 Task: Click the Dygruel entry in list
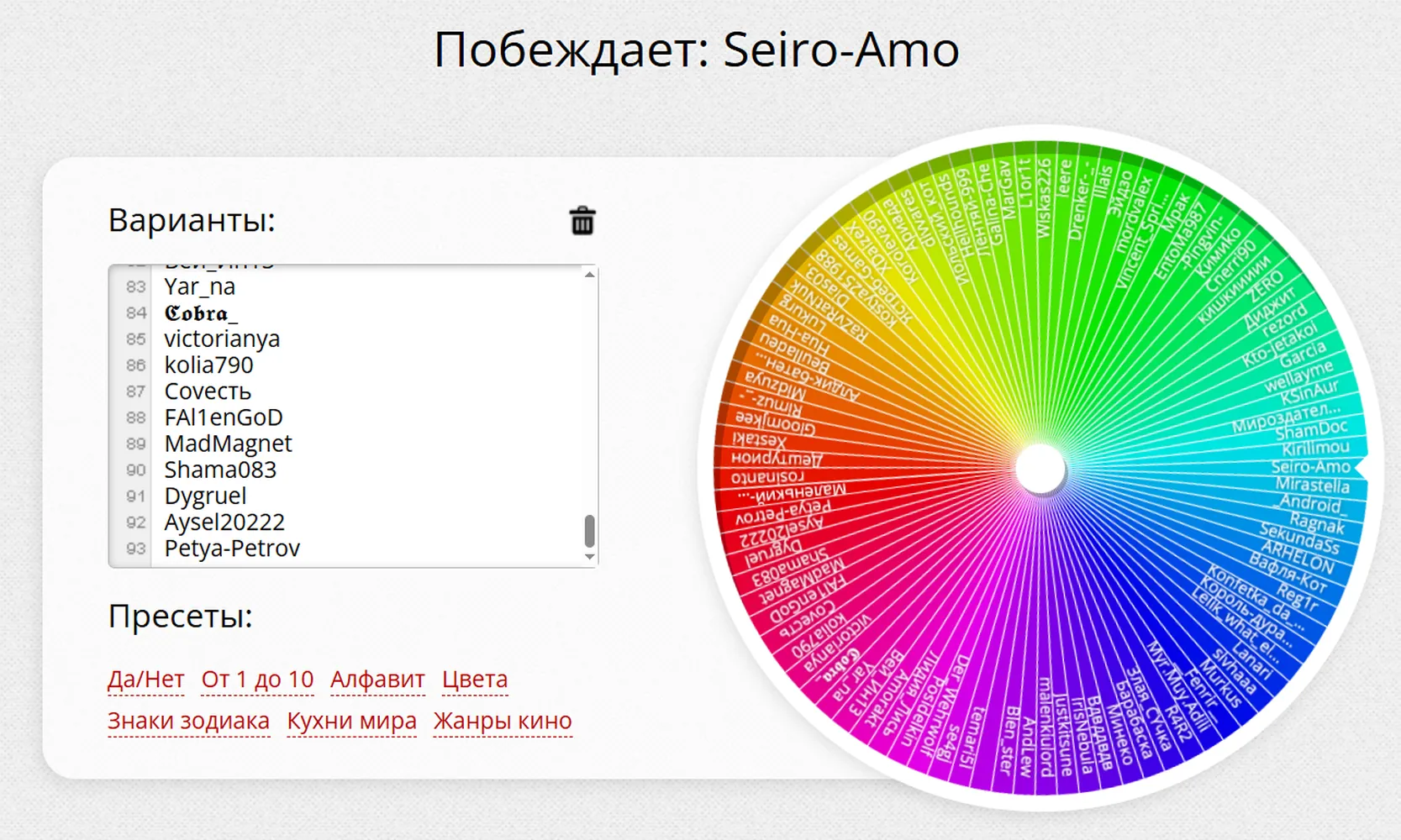tap(205, 496)
